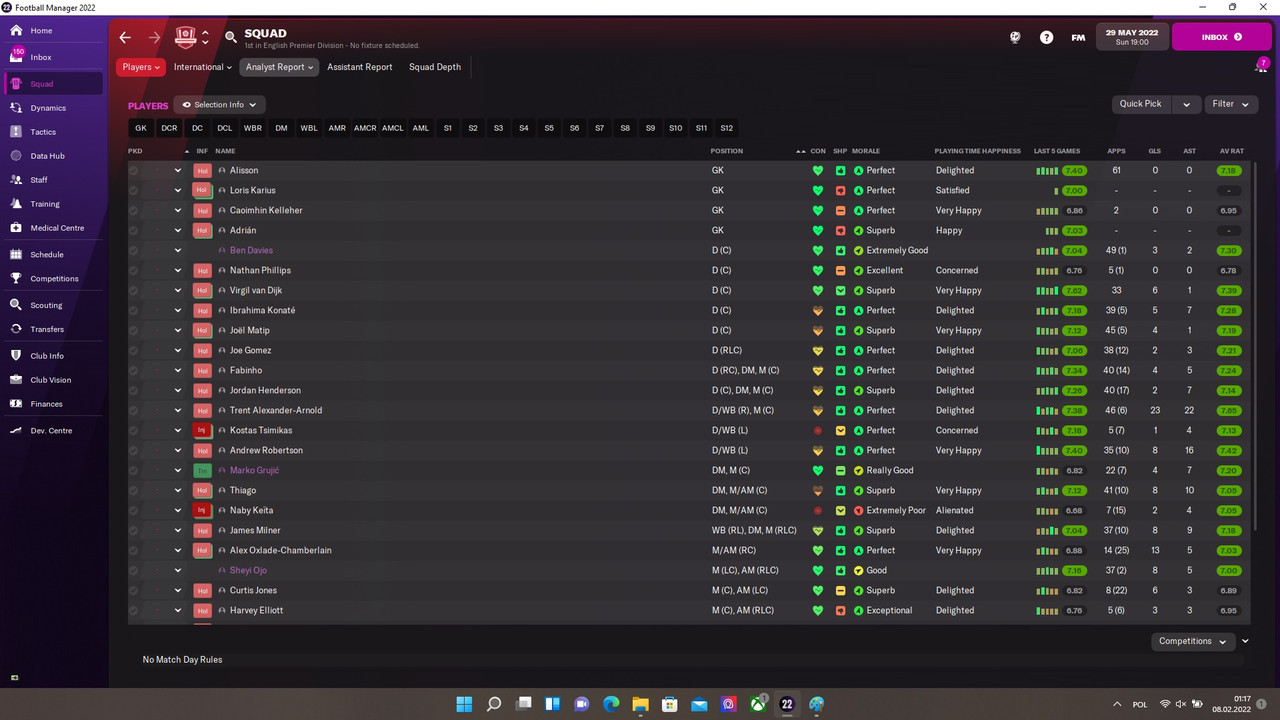Screen dimensions: 1280x720
Task: Open the Competitions dropdown at bottom
Action: pyautogui.click(x=1193, y=641)
